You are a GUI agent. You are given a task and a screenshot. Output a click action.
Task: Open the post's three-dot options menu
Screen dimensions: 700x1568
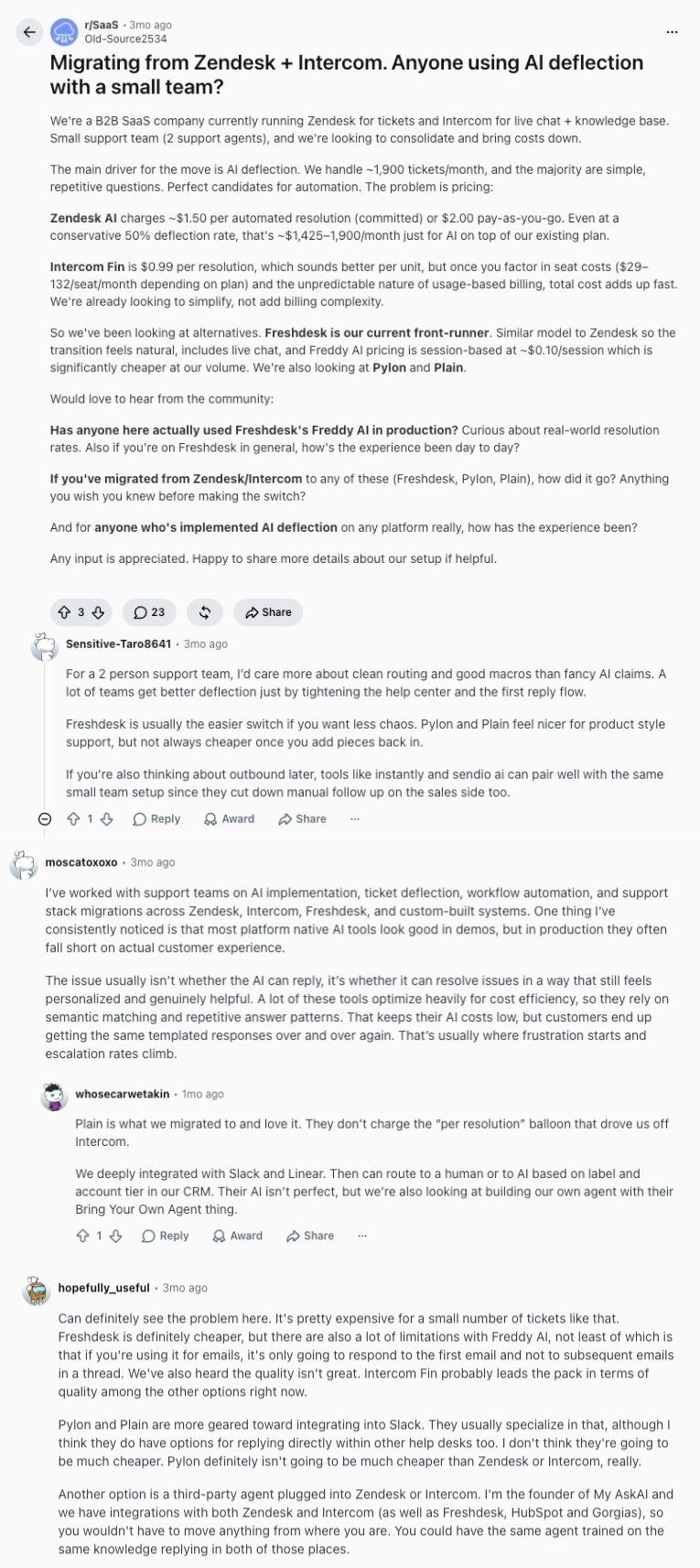[x=673, y=32]
